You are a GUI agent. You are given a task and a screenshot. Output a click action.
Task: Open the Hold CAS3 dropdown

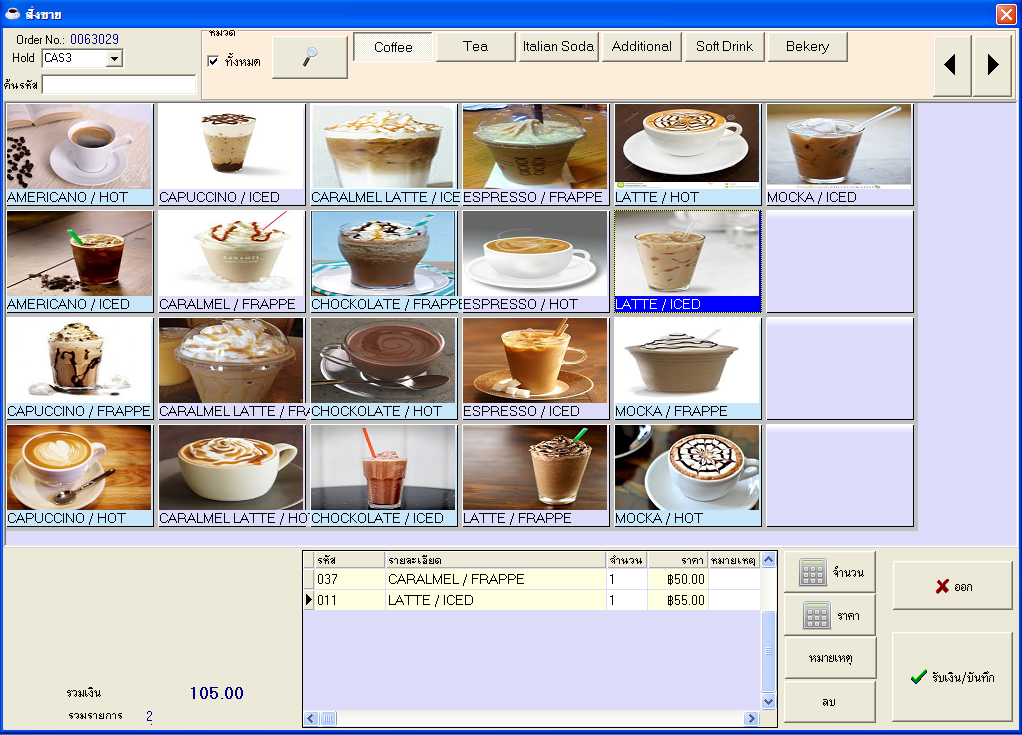coord(115,59)
